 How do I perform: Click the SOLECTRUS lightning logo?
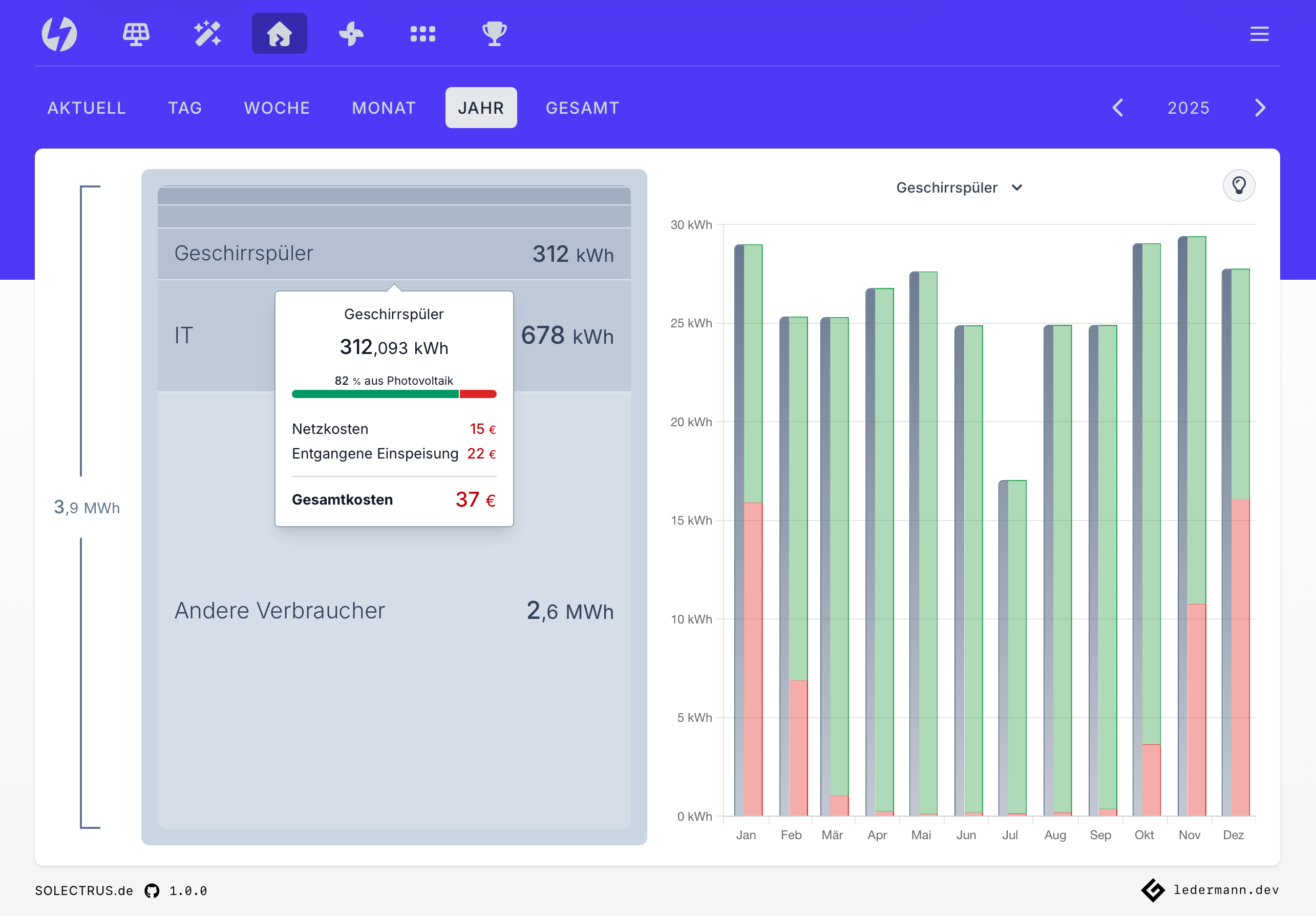click(59, 33)
